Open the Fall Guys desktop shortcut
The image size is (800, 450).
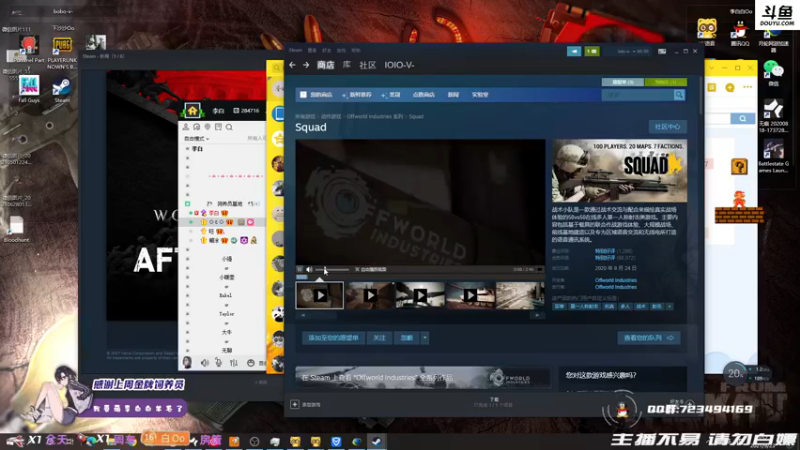coord(29,89)
